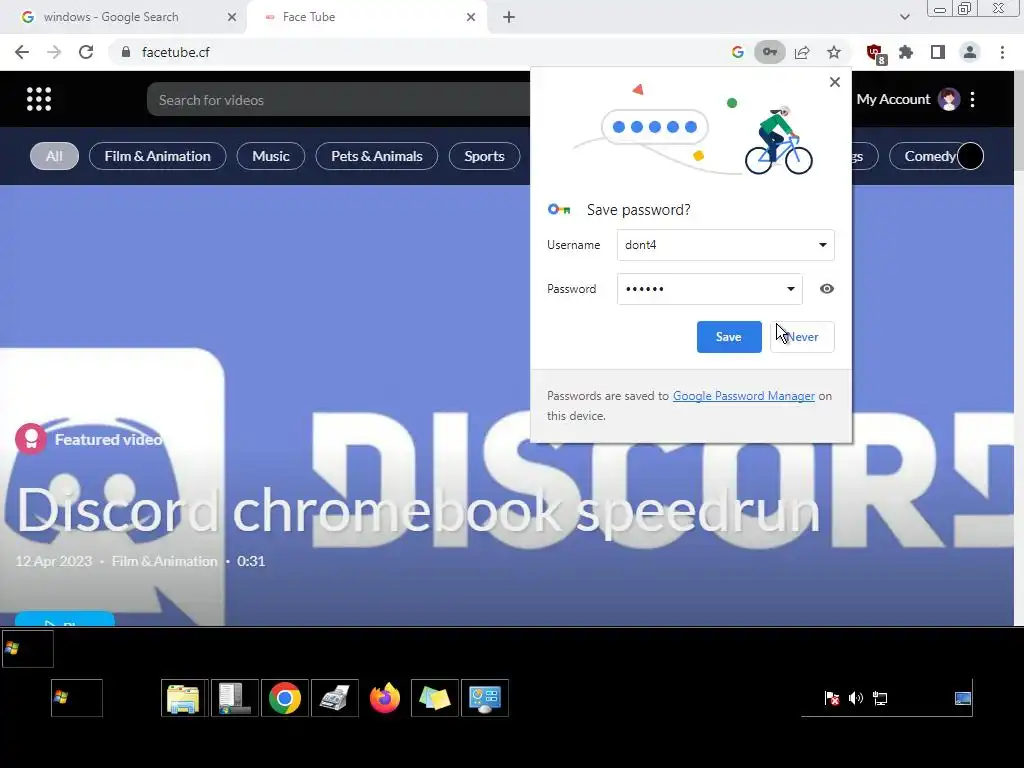The image size is (1024, 768).
Task: Click the volume speaker tray icon
Action: coord(856,698)
